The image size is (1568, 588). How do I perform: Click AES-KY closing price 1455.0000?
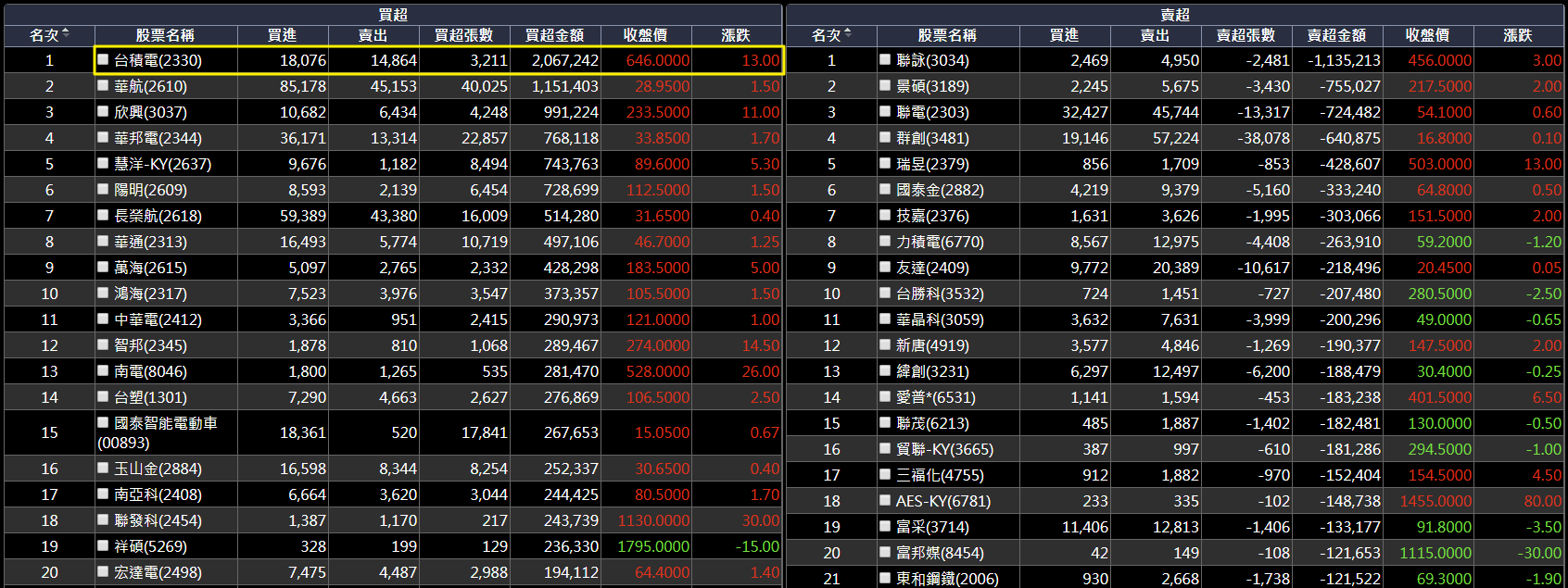click(1435, 501)
